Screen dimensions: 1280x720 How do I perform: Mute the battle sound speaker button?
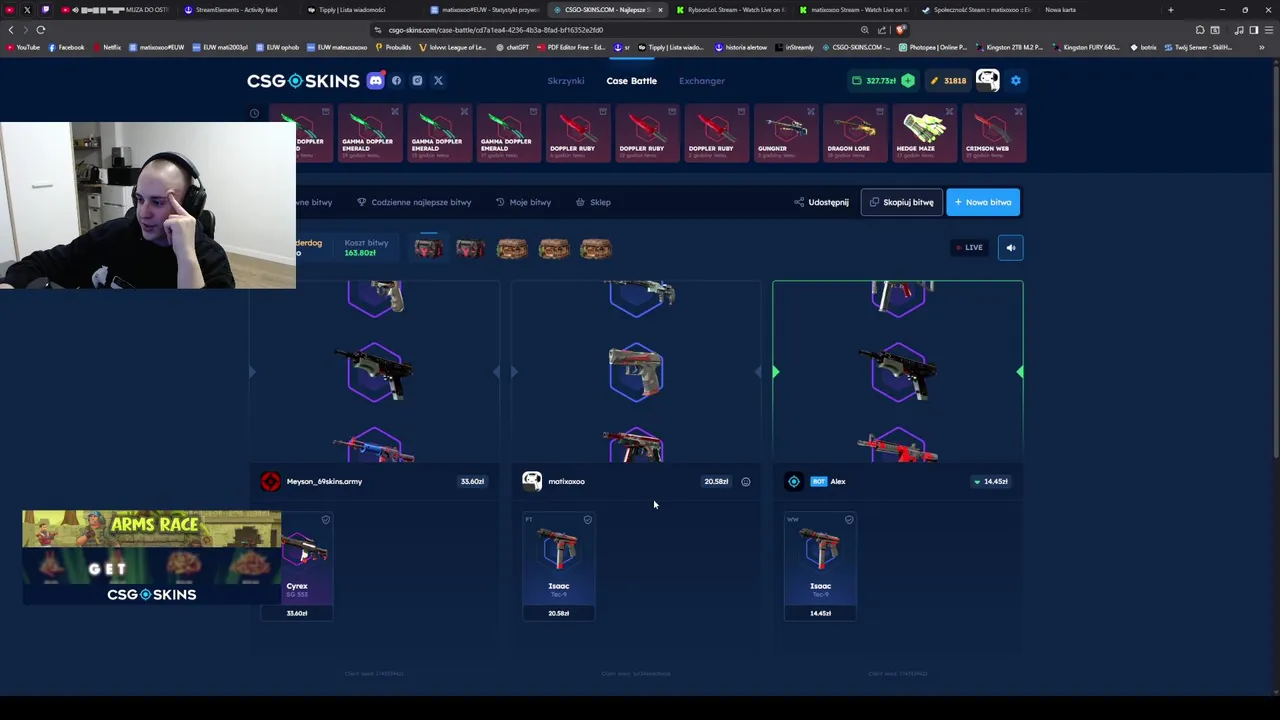pos(1010,247)
